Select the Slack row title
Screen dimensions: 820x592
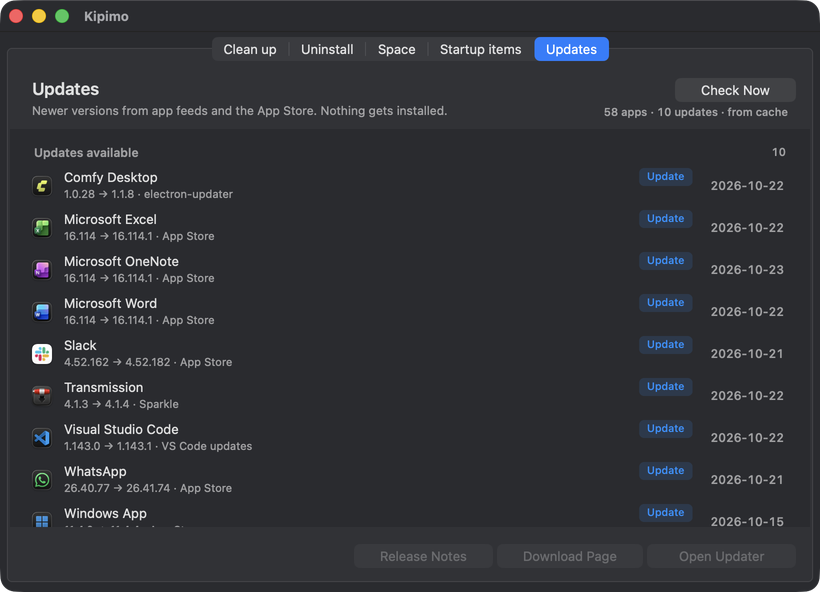(x=80, y=346)
